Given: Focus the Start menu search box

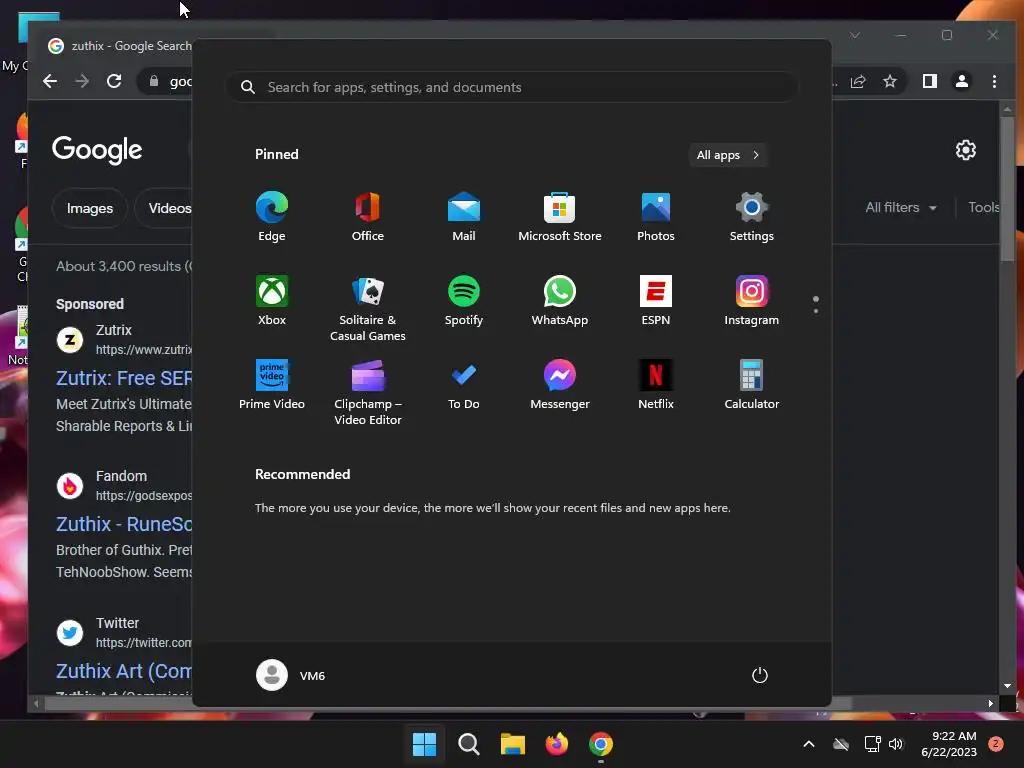Looking at the screenshot, I should [512, 87].
